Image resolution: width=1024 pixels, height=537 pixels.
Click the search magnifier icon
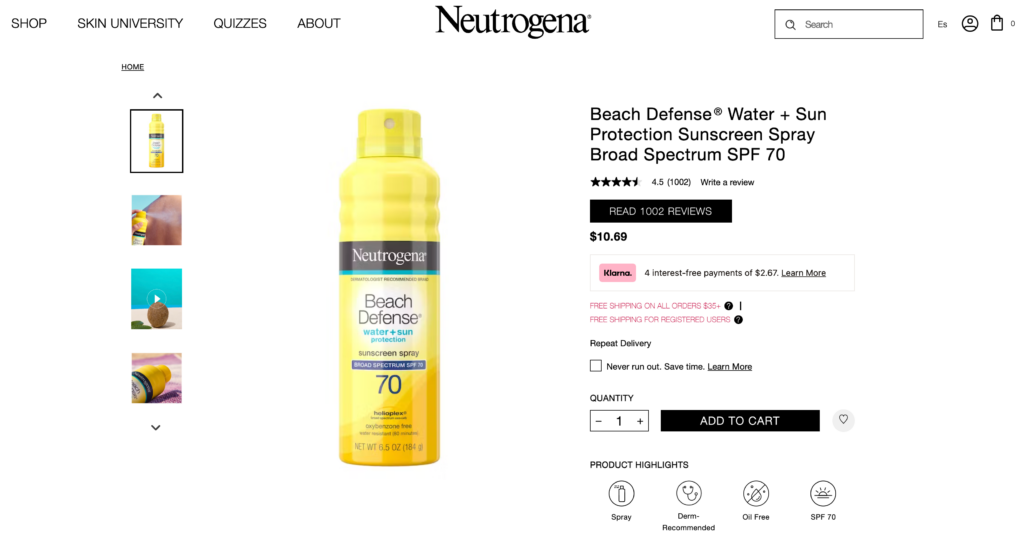pos(790,25)
